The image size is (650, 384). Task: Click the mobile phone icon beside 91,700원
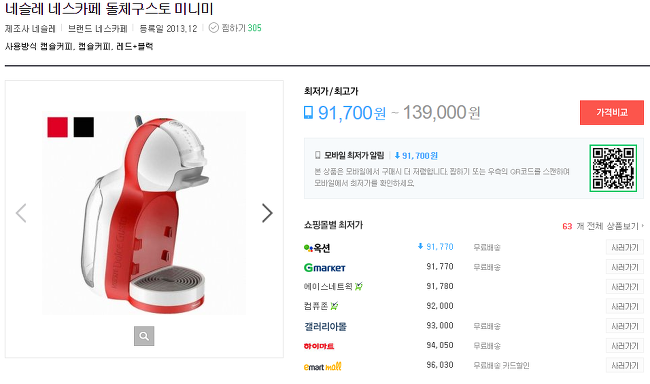pyautogui.click(x=308, y=112)
